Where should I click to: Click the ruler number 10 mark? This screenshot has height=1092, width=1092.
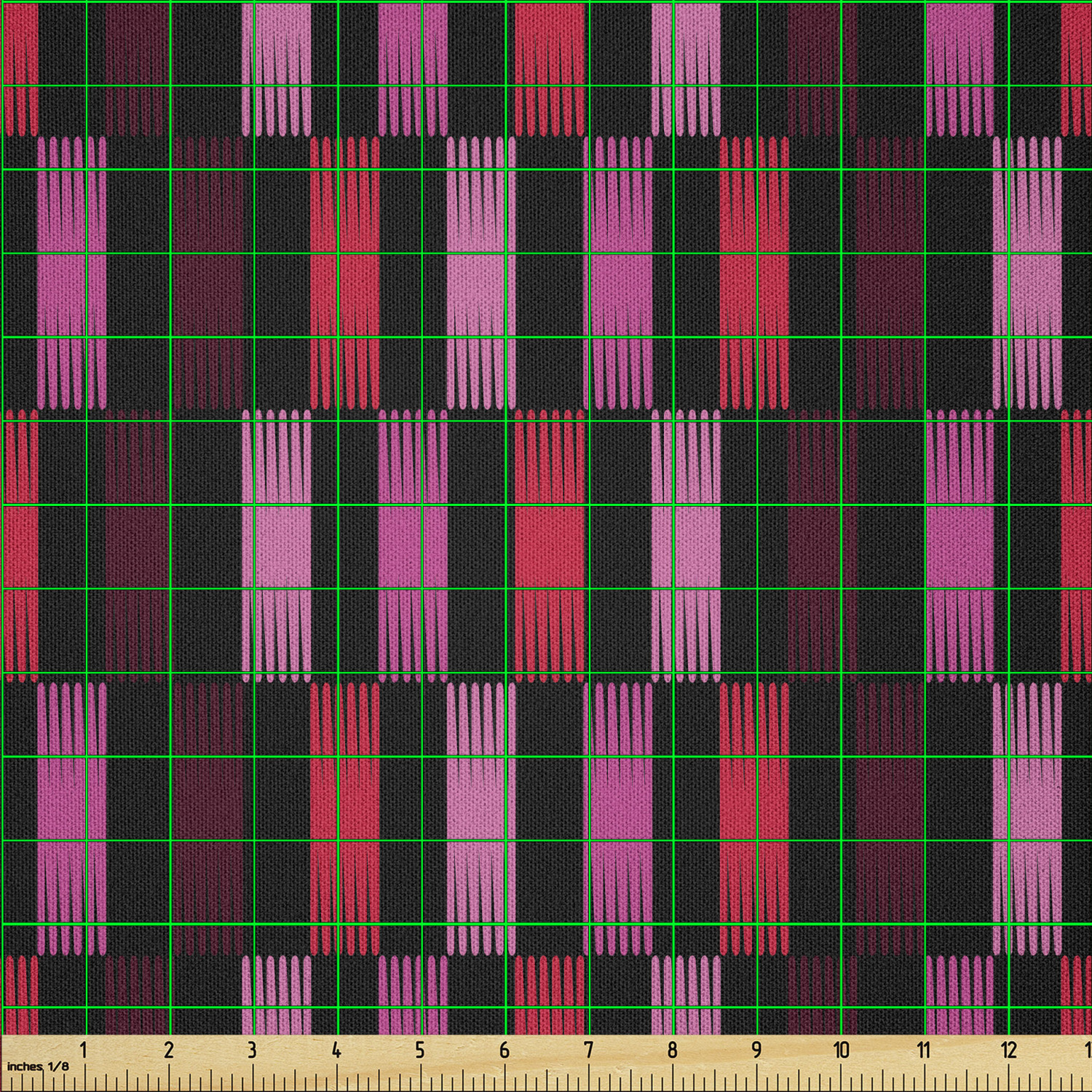tap(841, 1050)
